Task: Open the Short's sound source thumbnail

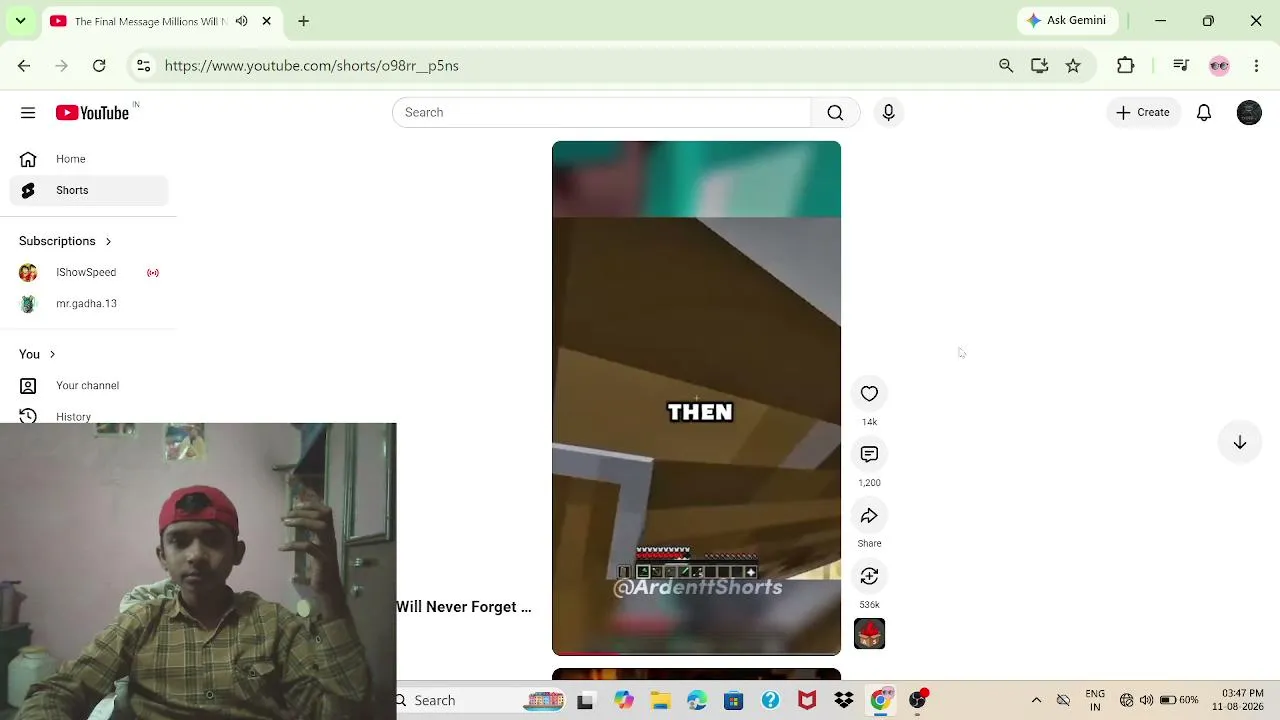Action: pyautogui.click(x=869, y=634)
